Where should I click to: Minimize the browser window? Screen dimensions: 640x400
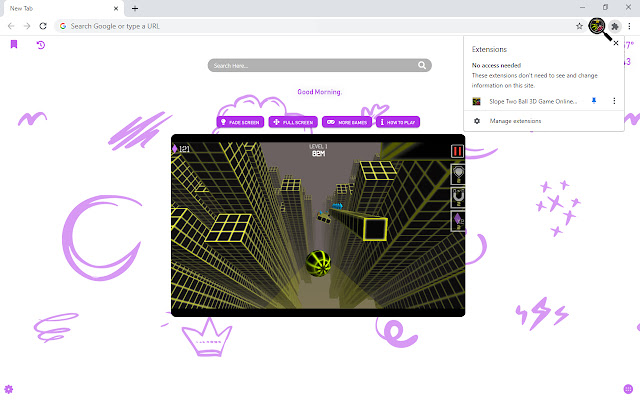coord(582,7)
